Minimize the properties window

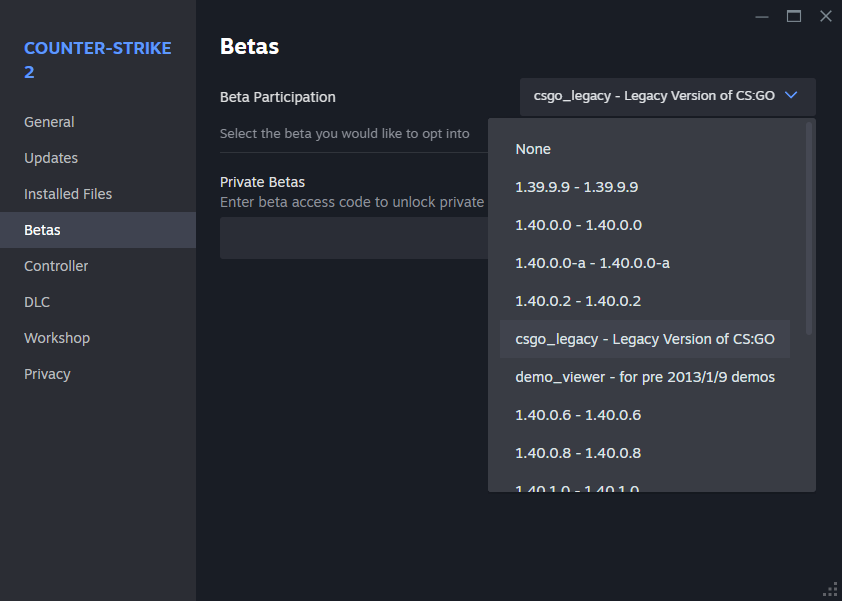click(761, 17)
